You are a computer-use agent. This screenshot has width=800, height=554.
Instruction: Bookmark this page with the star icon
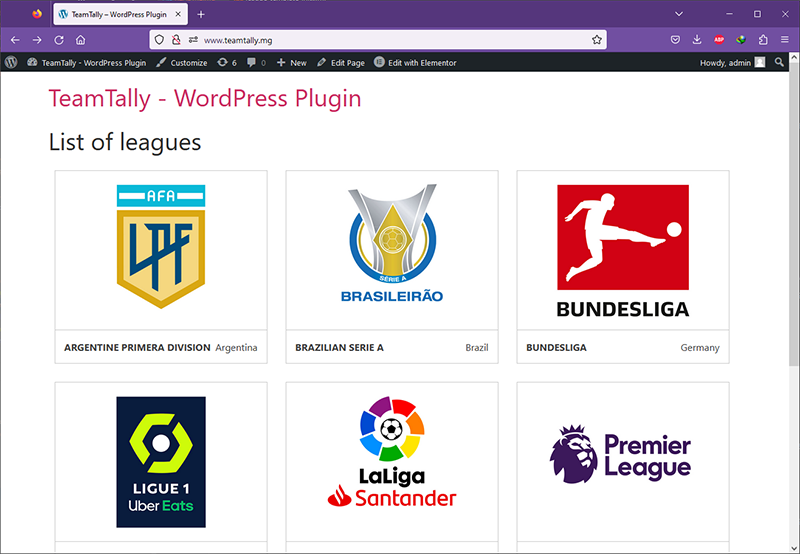click(x=596, y=40)
